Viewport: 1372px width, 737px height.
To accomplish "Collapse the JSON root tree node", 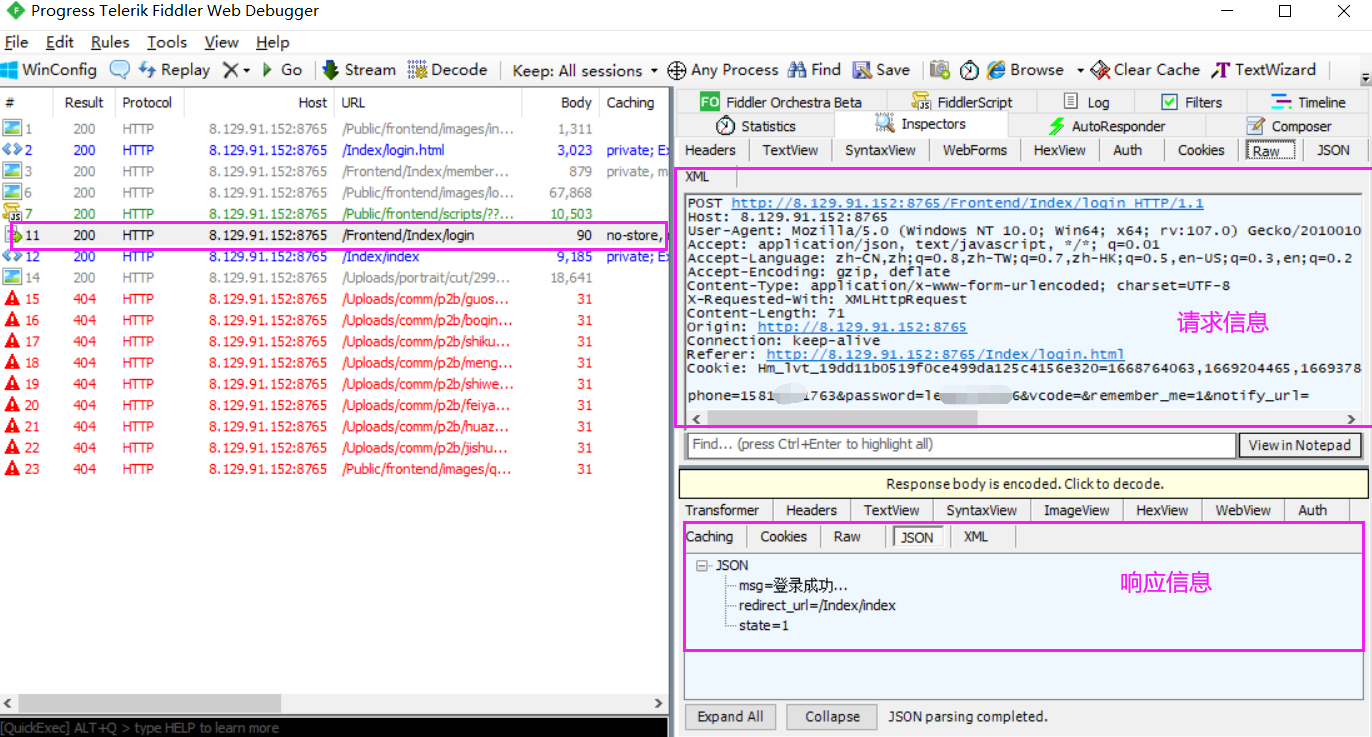I will (x=703, y=565).
